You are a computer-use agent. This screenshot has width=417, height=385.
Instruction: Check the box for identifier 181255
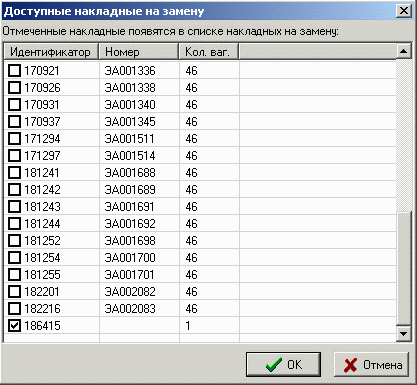(x=14, y=274)
